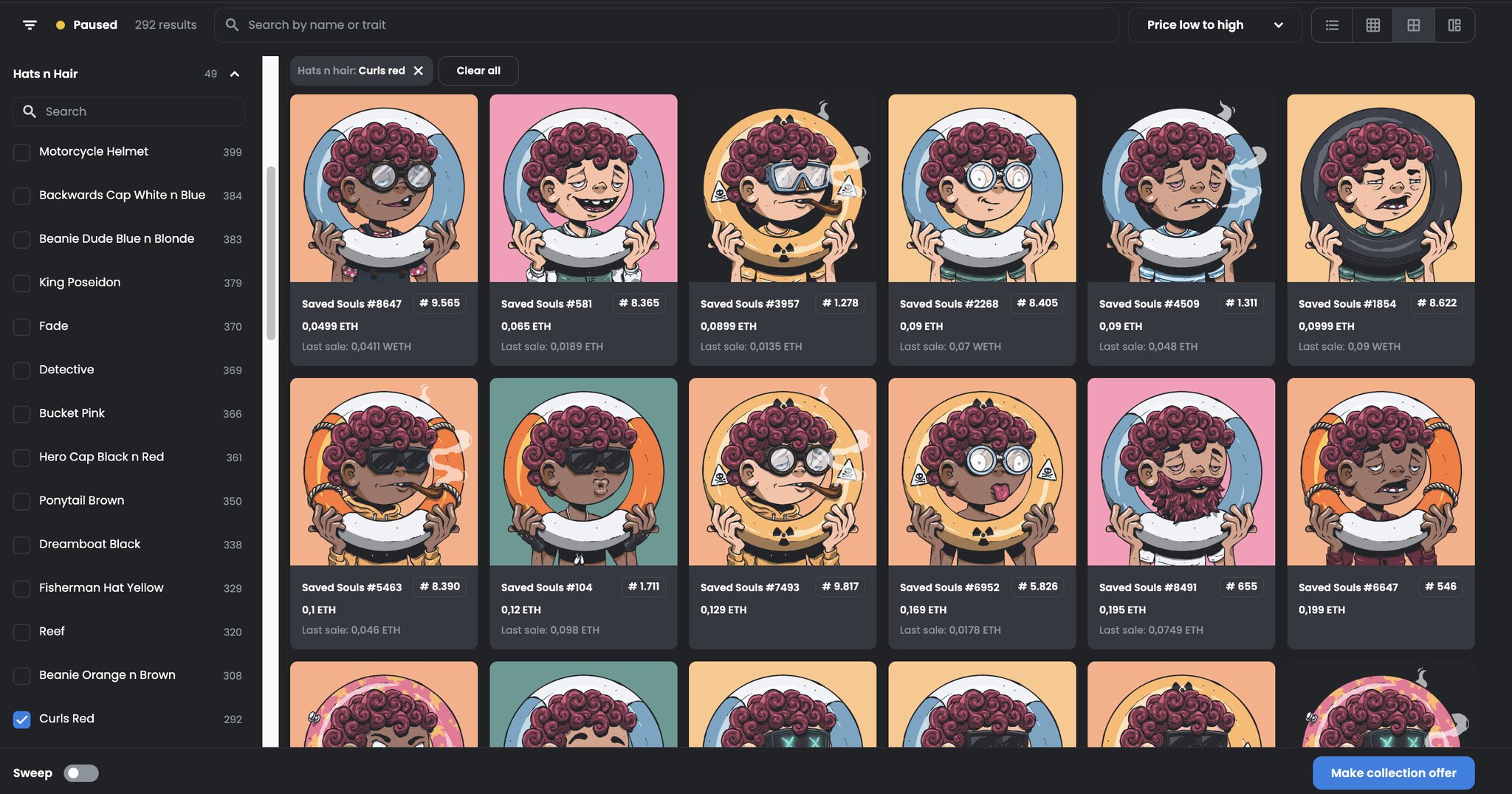Click rarity rank badge # 8.622
The width and height of the screenshot is (1512, 794).
coord(1437,303)
